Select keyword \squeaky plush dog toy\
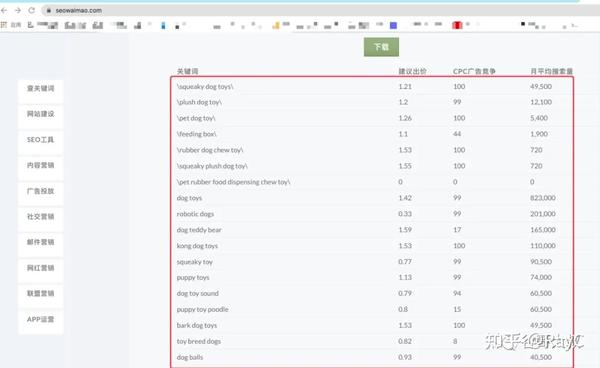This screenshot has height=368, width=600. pos(212,166)
